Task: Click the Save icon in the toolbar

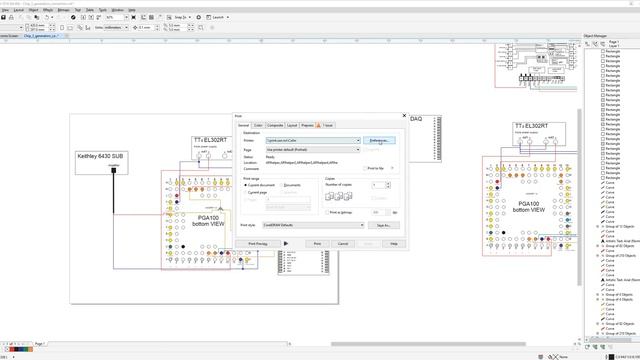Action: tap(3, 18)
